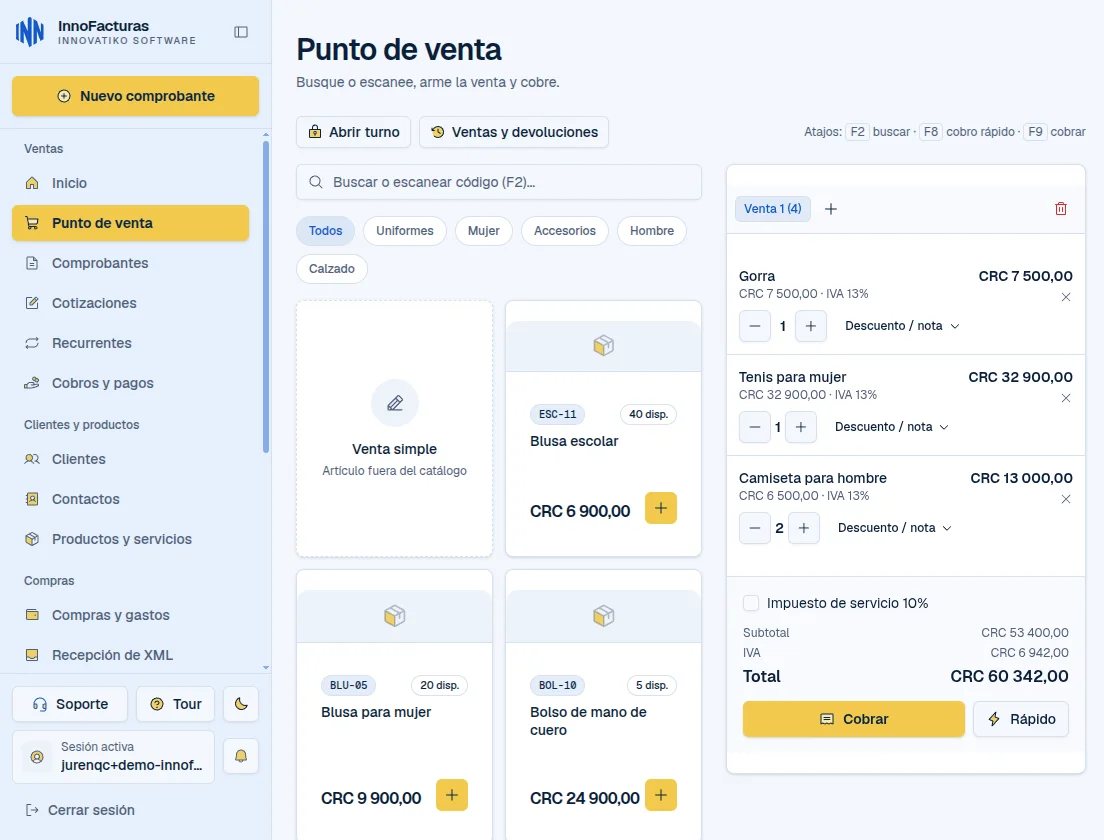Expand Descuento / nota for Tenis para mujer

coord(891,427)
